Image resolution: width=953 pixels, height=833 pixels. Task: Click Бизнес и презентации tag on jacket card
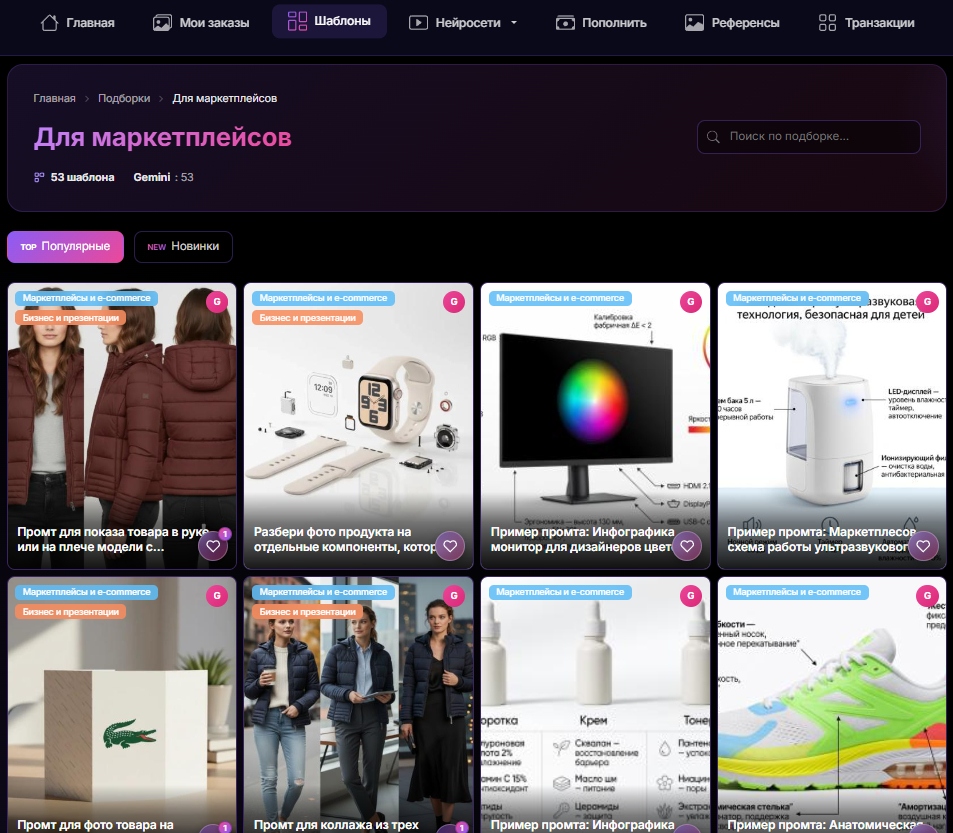pyautogui.click(x=71, y=318)
